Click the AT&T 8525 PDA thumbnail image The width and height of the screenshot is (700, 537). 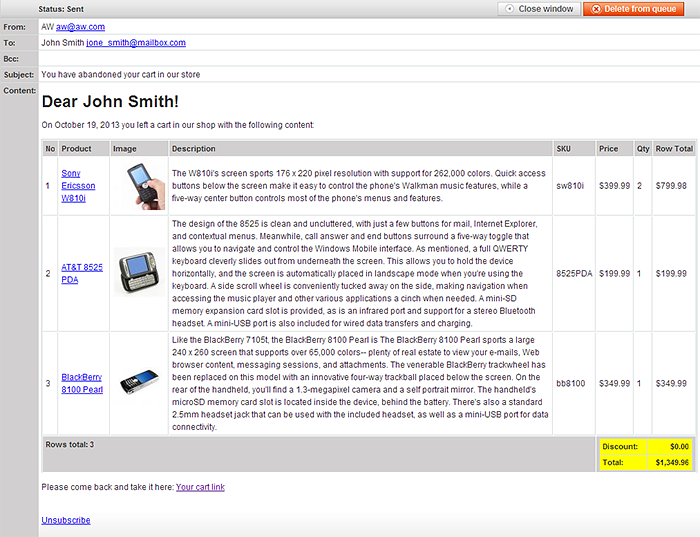click(139, 272)
